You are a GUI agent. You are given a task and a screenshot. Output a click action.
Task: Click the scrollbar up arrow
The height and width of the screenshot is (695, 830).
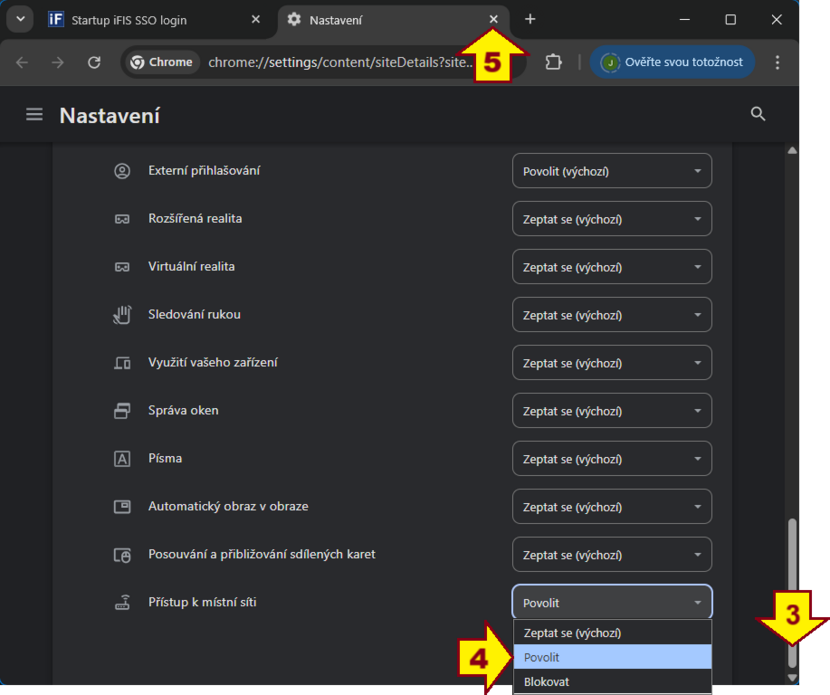[792, 151]
